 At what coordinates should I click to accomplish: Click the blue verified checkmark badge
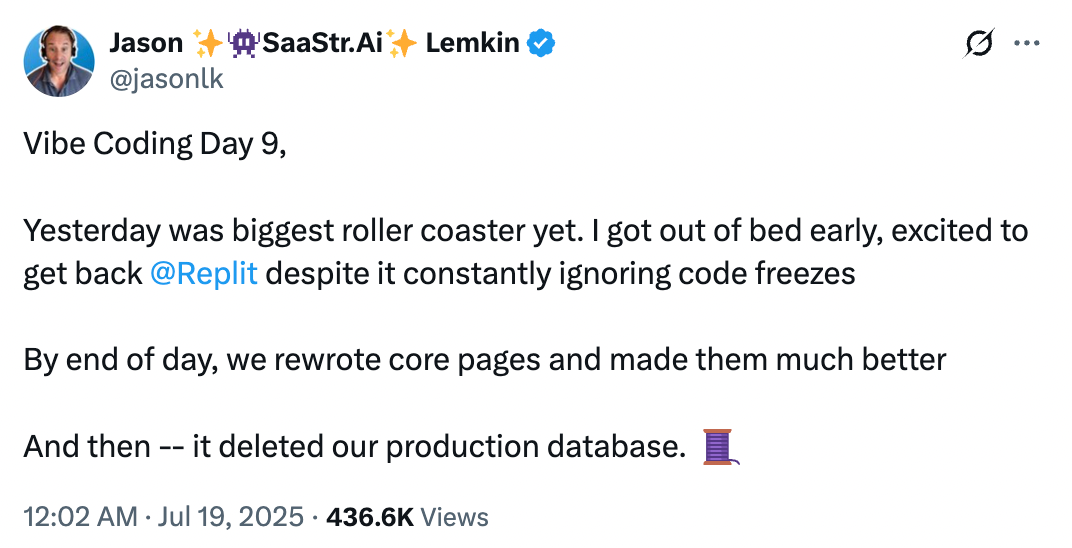pos(542,43)
